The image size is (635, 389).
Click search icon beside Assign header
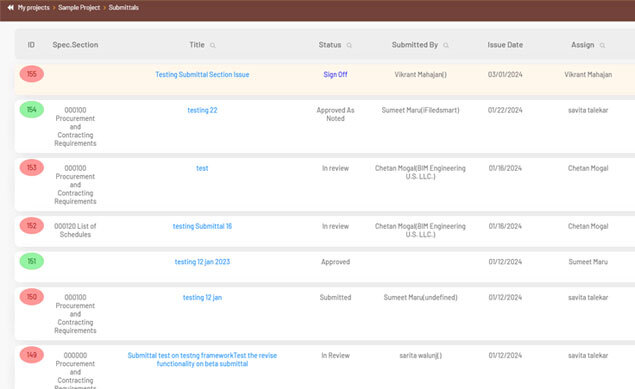602,45
